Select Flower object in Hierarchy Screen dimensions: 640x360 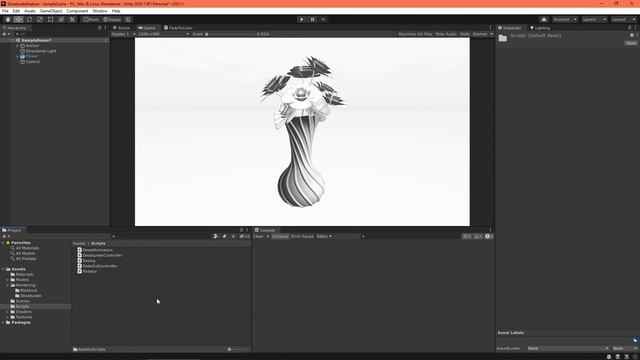tap(32, 56)
